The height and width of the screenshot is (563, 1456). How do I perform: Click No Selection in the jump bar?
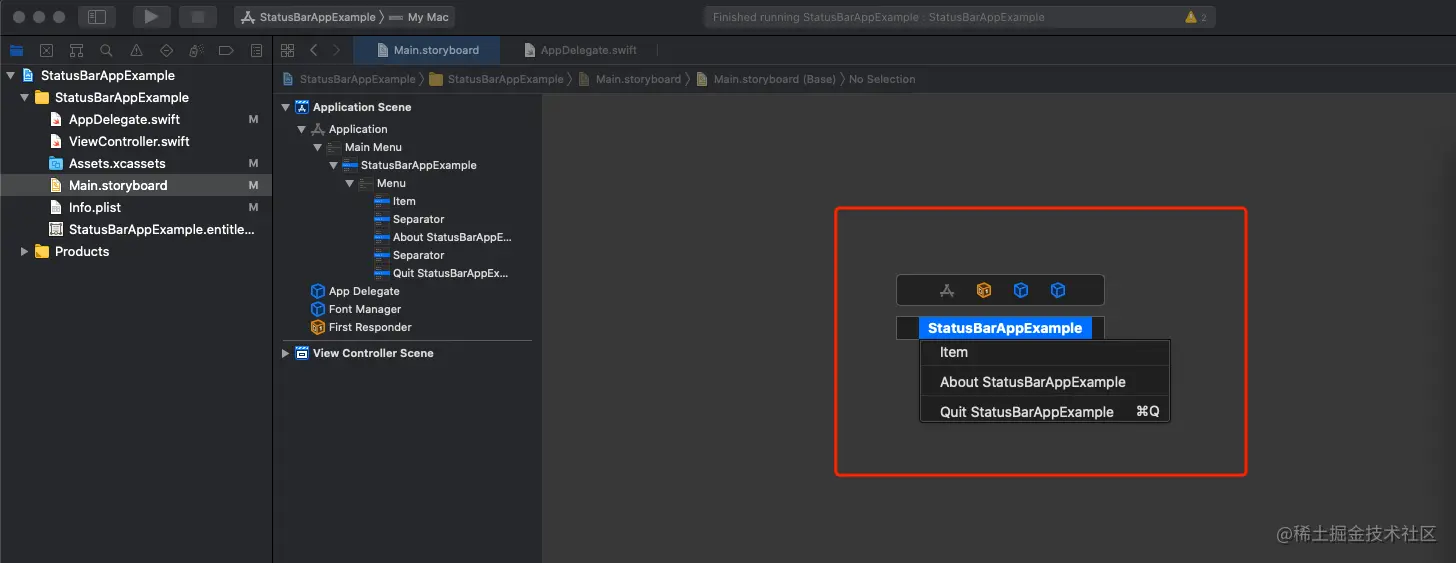click(882, 79)
